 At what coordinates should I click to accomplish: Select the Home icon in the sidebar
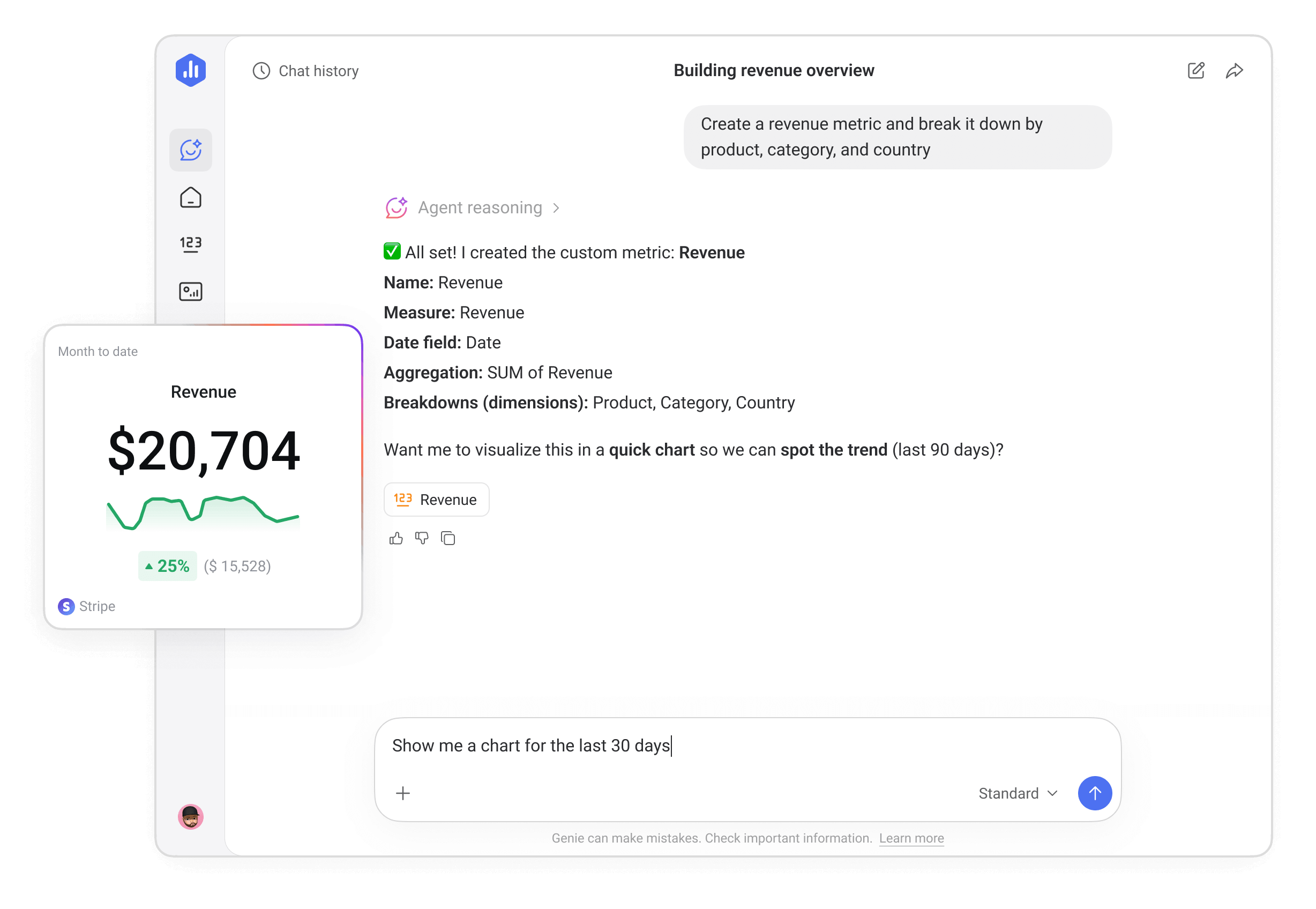coord(190,198)
